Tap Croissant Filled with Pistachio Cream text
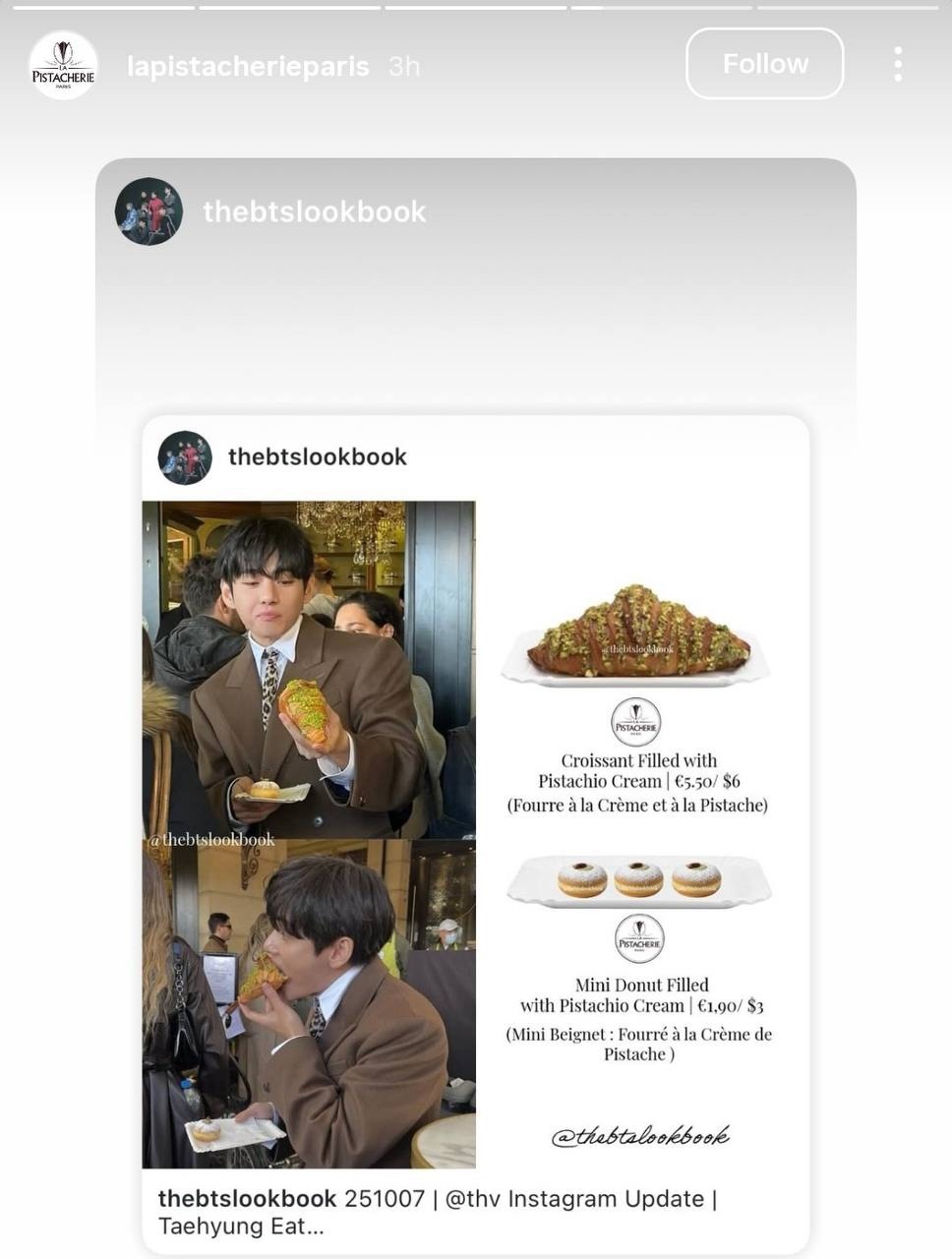Image resolution: width=952 pixels, height=1259 pixels. point(638,771)
